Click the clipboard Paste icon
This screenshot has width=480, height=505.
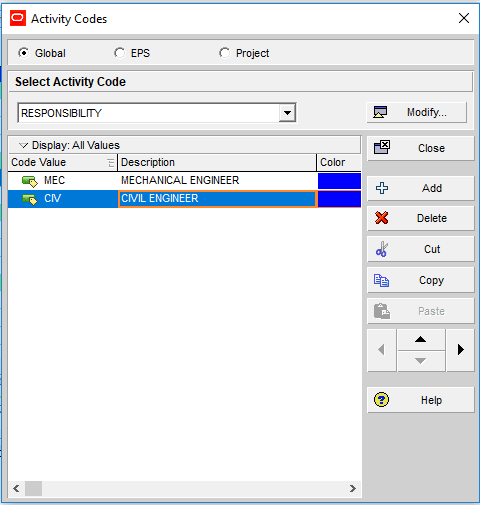click(382, 311)
